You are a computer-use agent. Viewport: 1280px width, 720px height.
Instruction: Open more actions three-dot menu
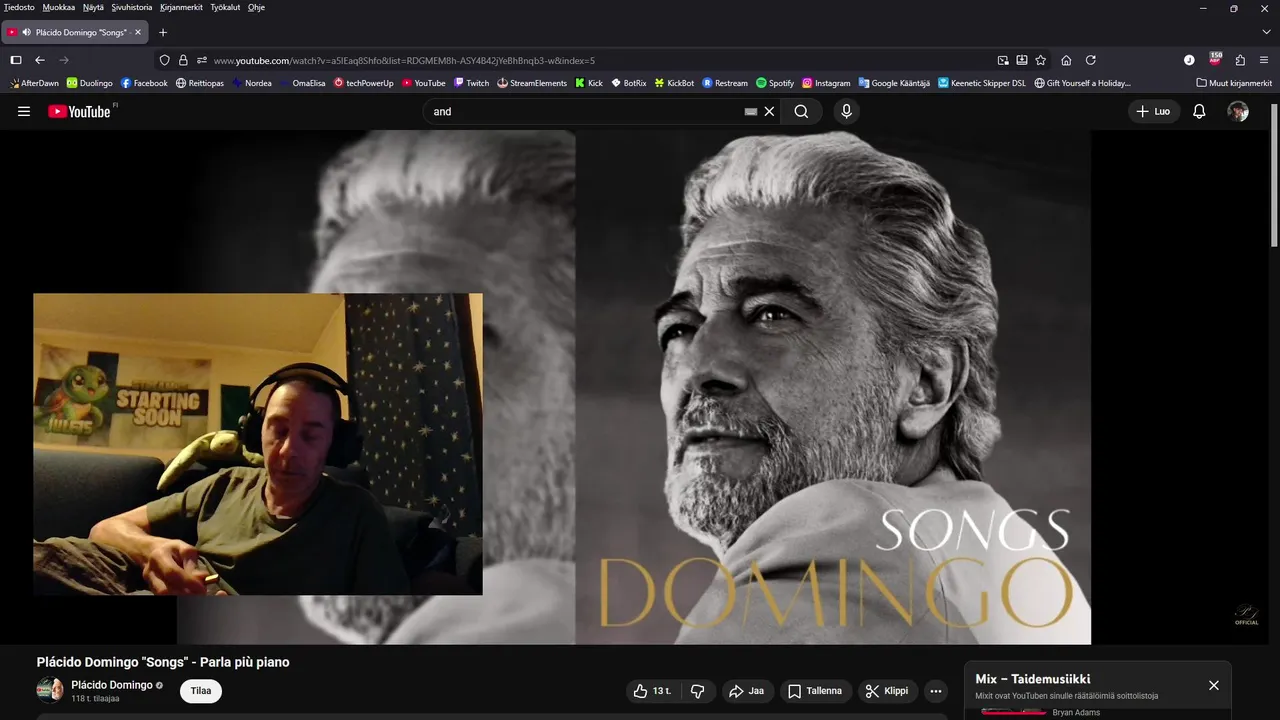click(936, 691)
